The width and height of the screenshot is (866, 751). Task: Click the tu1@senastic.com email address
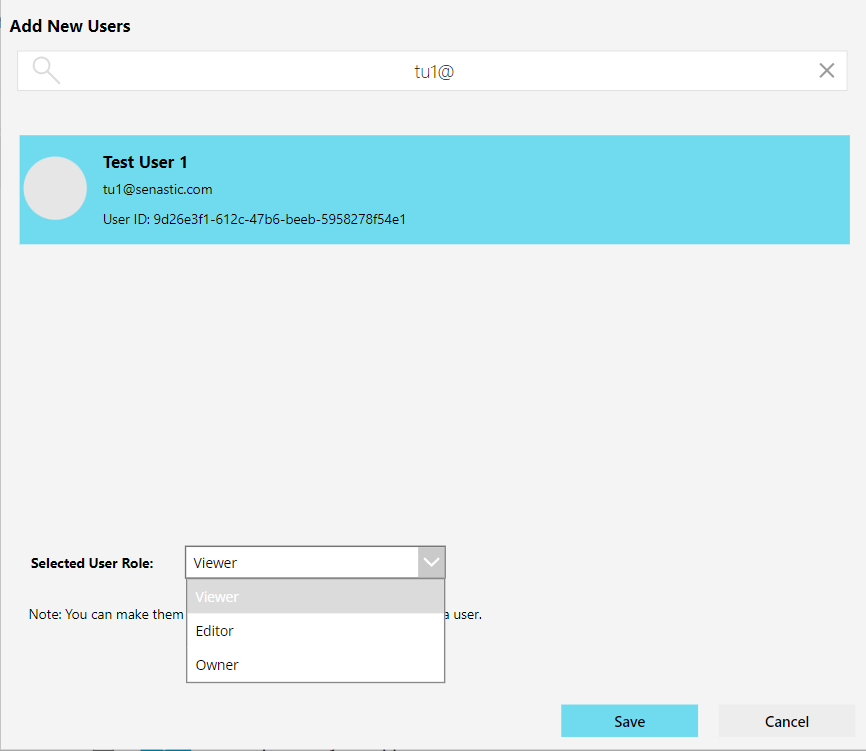[157, 189]
